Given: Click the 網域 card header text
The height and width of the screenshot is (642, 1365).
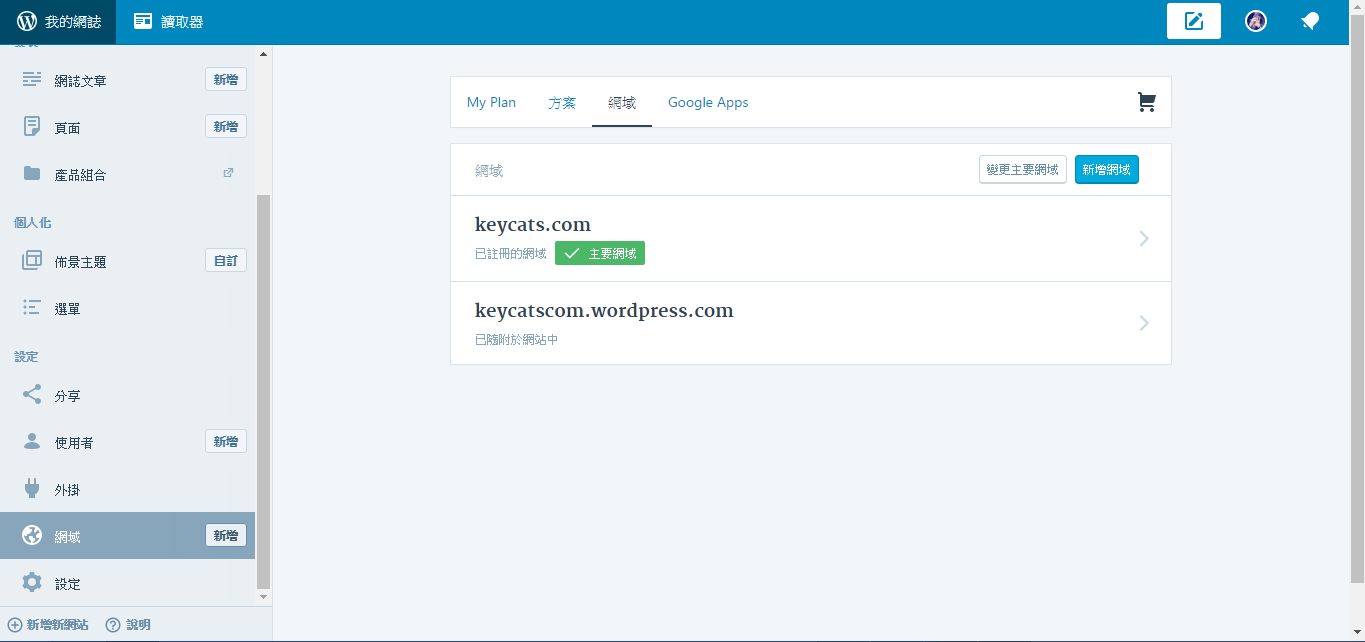Looking at the screenshot, I should [489, 171].
